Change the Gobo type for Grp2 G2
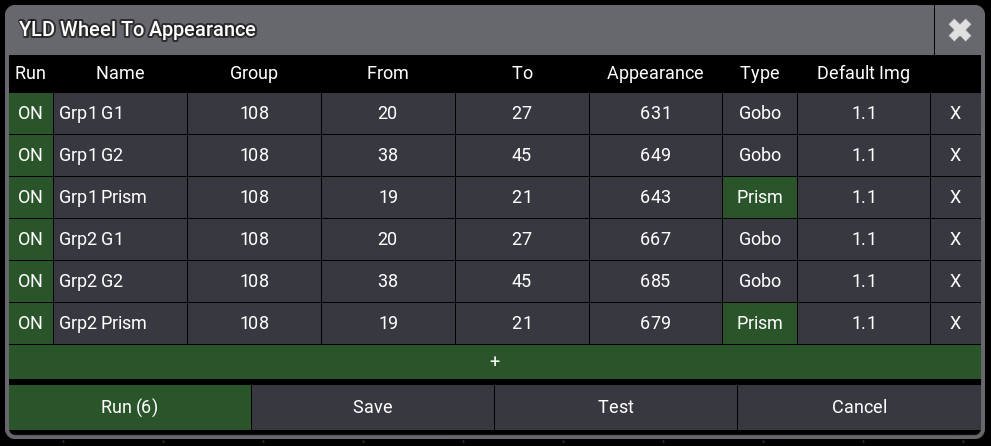This screenshot has width=991, height=446. point(759,281)
